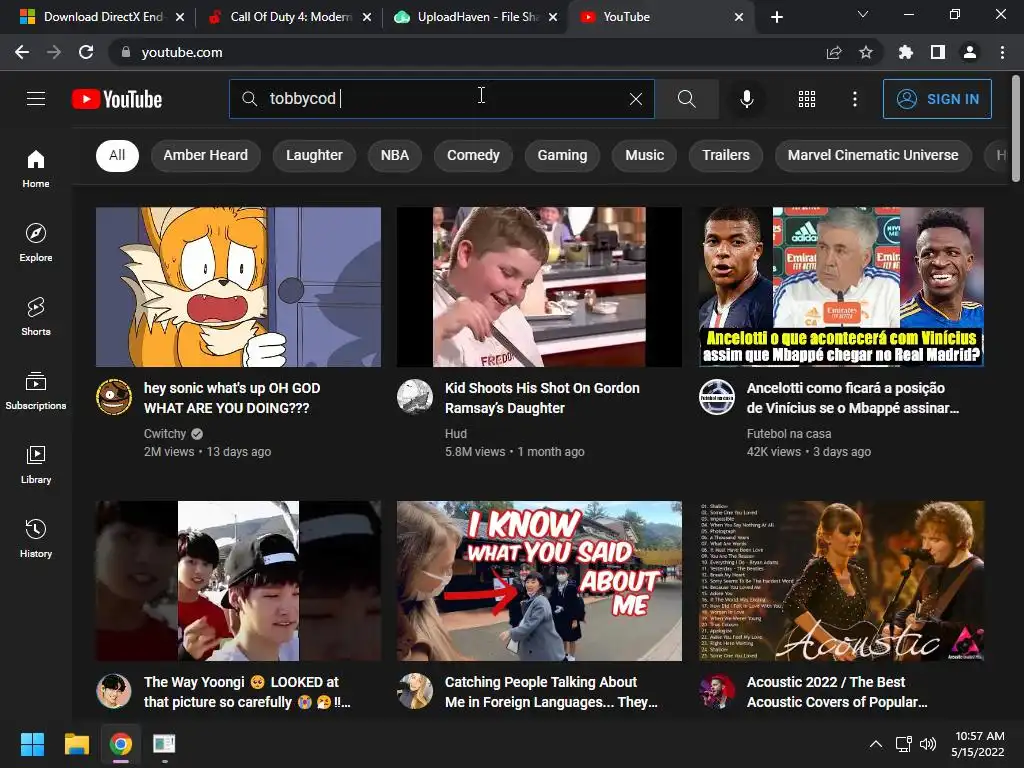
Task: Bookmark this page with the star
Action: click(866, 52)
